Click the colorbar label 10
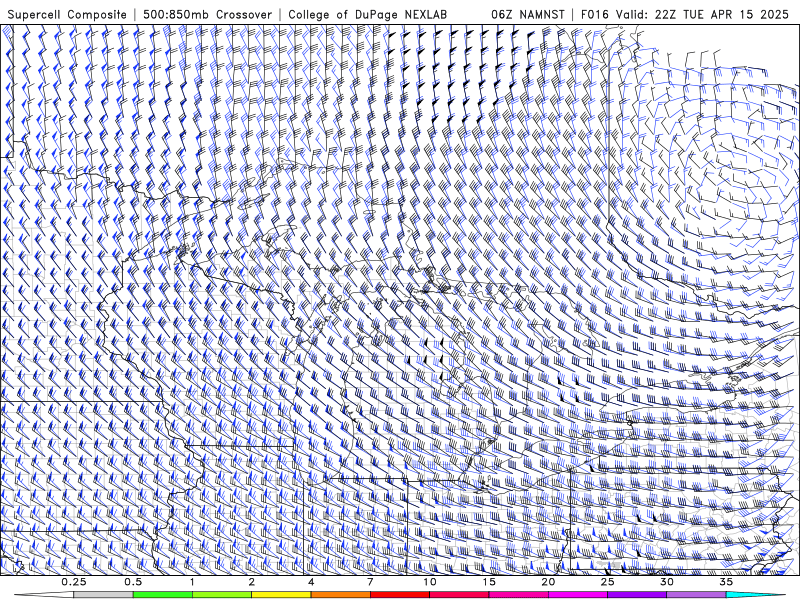Screen dimensions: 800x600 [430, 582]
